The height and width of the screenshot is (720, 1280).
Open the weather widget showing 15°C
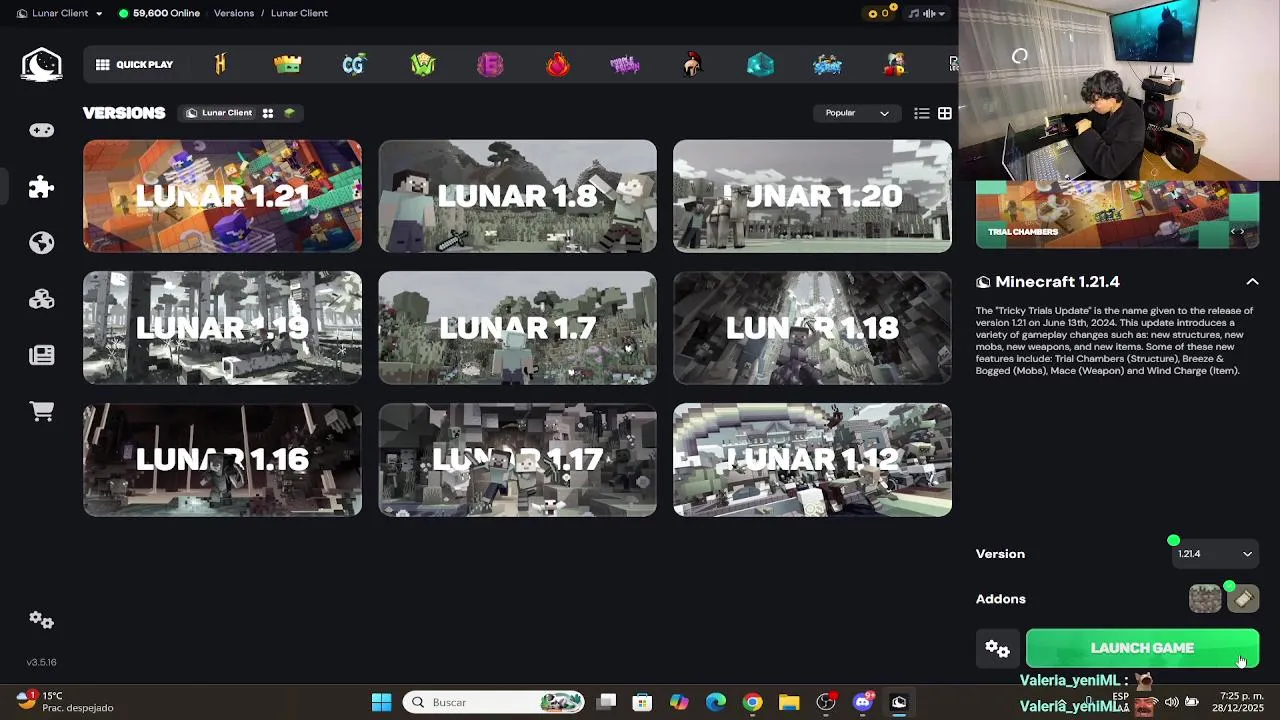[65, 701]
